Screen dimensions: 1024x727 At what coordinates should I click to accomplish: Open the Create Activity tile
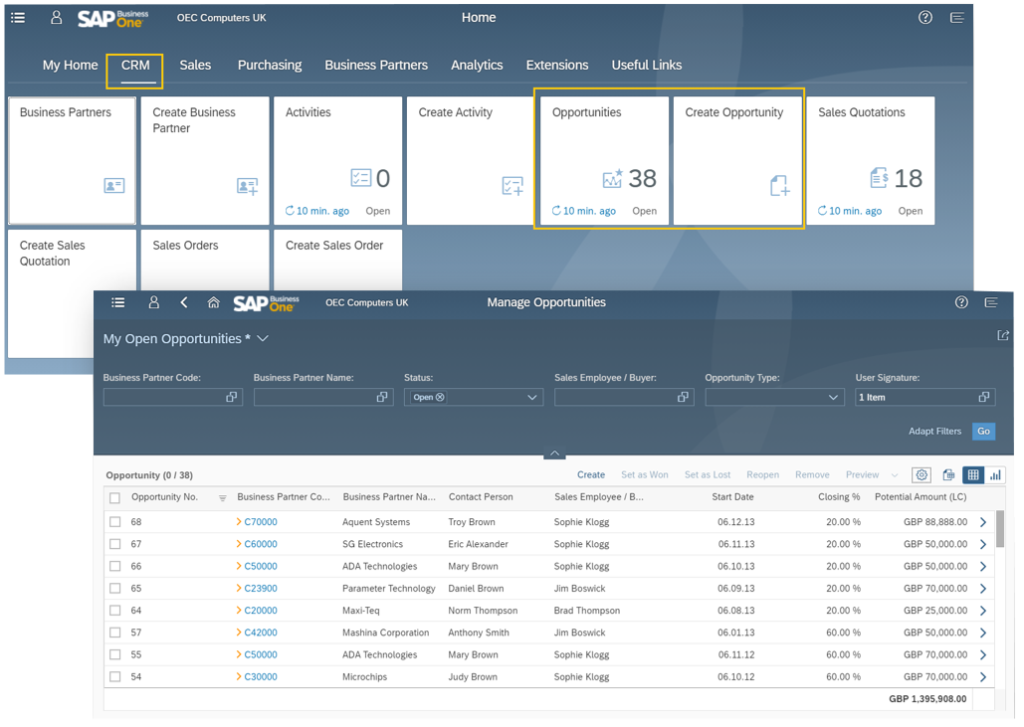(471, 161)
